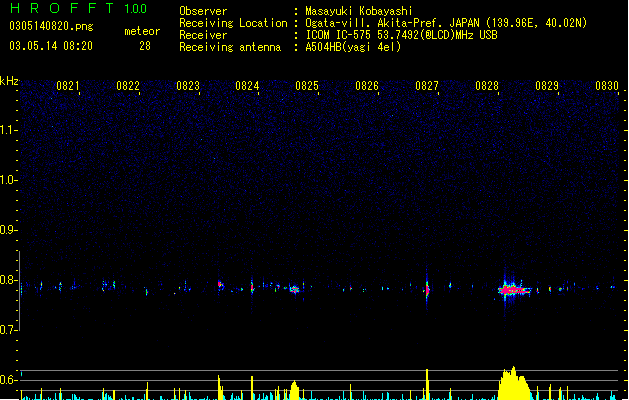Click the strong meteor echo after 0828
The width and height of the screenshot is (629, 400).
(x=514, y=290)
